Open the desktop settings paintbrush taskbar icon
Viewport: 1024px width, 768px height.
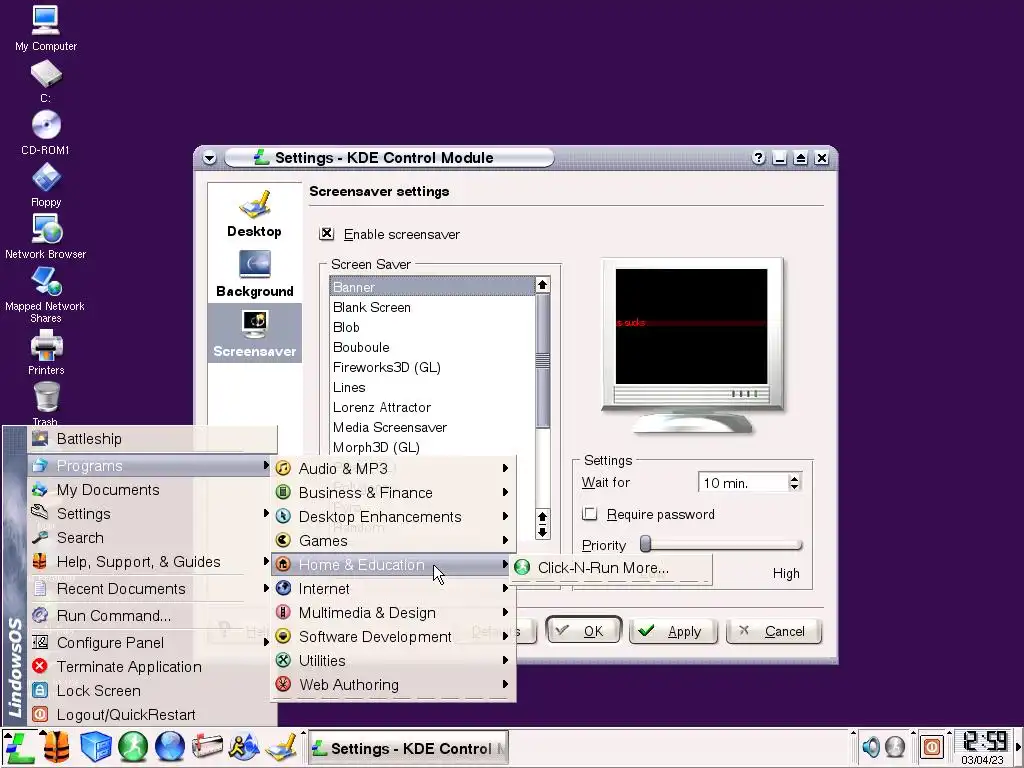point(282,748)
